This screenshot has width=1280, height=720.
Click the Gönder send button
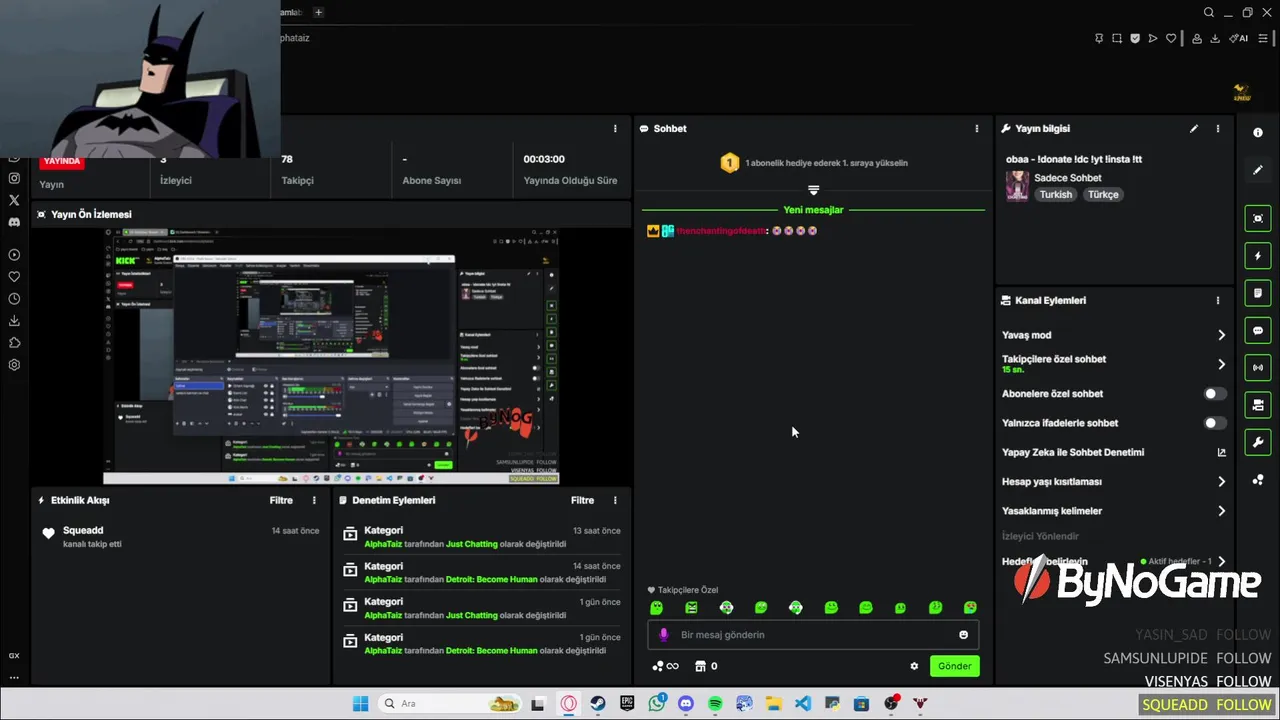[954, 666]
